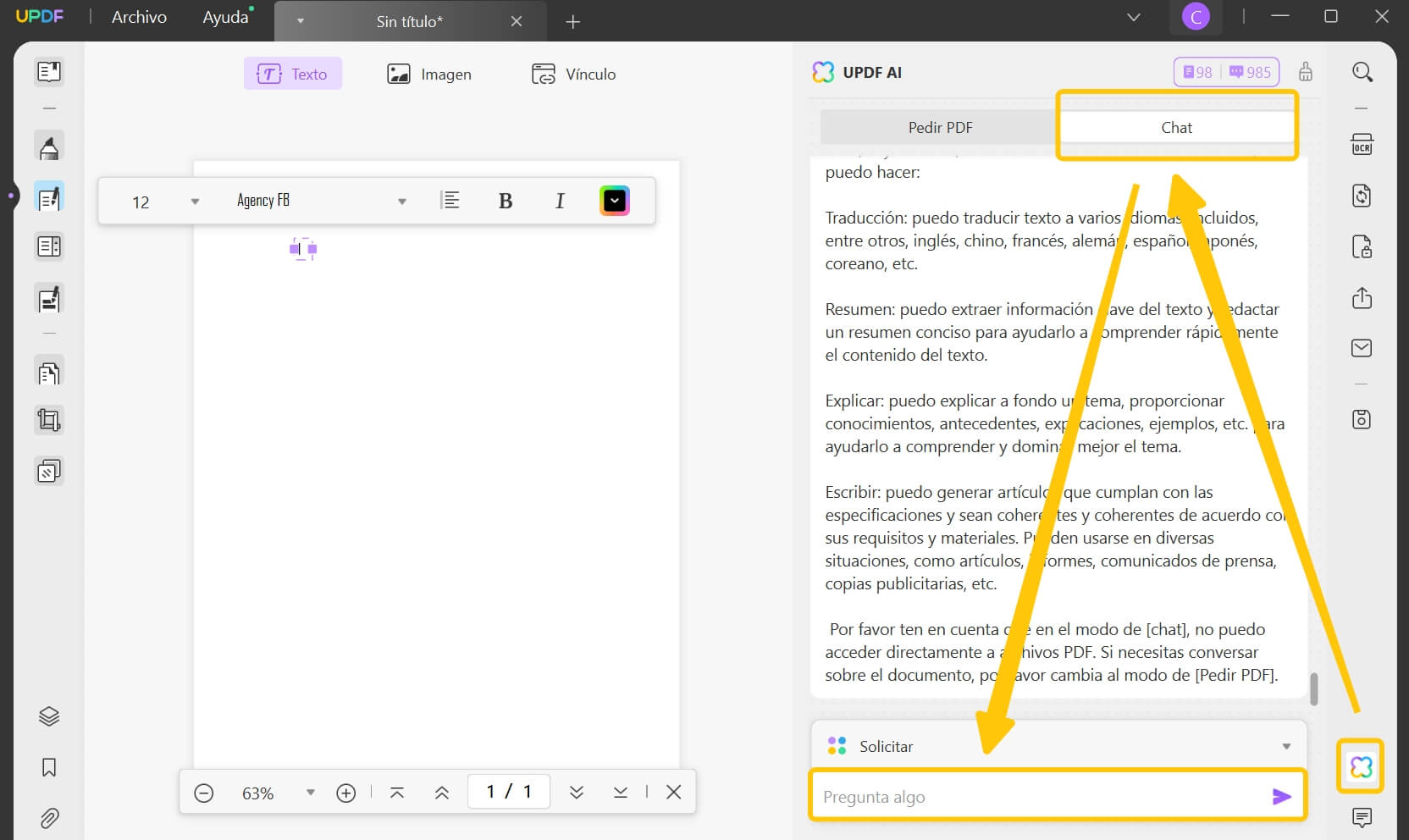Toggle the UPDF AI assistant panel
Viewport: 1409px width, 840px height.
(1361, 767)
